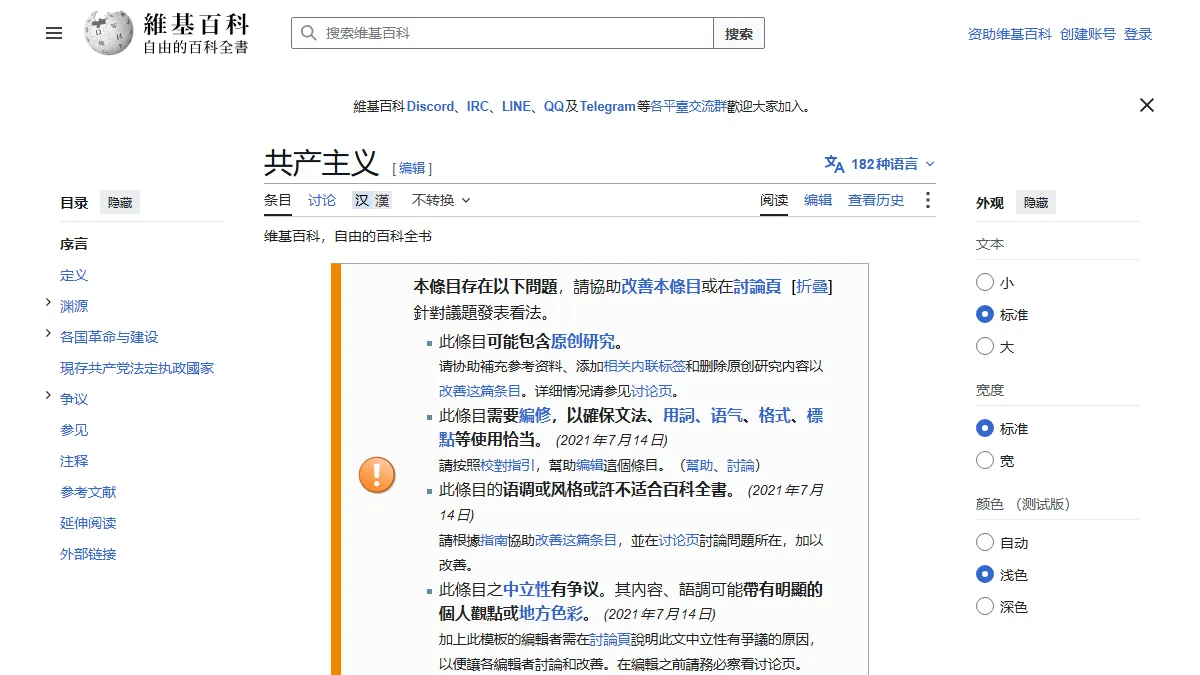Expand the 各国革命与建设 section
The image size is (1200, 675).
tap(48, 334)
